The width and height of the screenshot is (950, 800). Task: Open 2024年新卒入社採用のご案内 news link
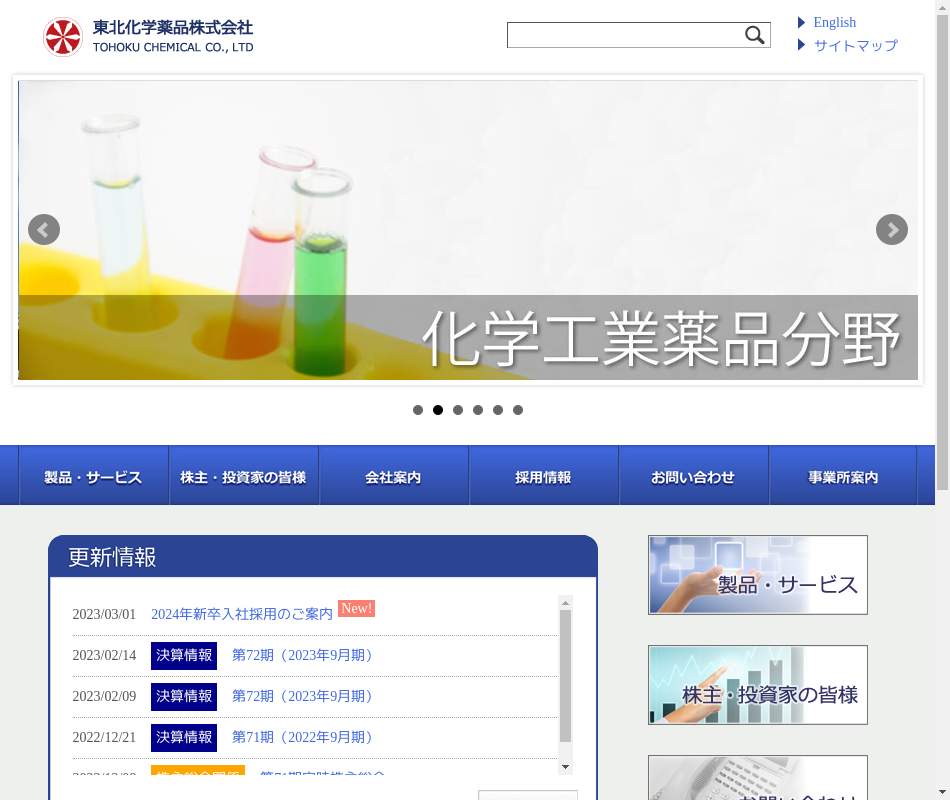pyautogui.click(x=242, y=615)
